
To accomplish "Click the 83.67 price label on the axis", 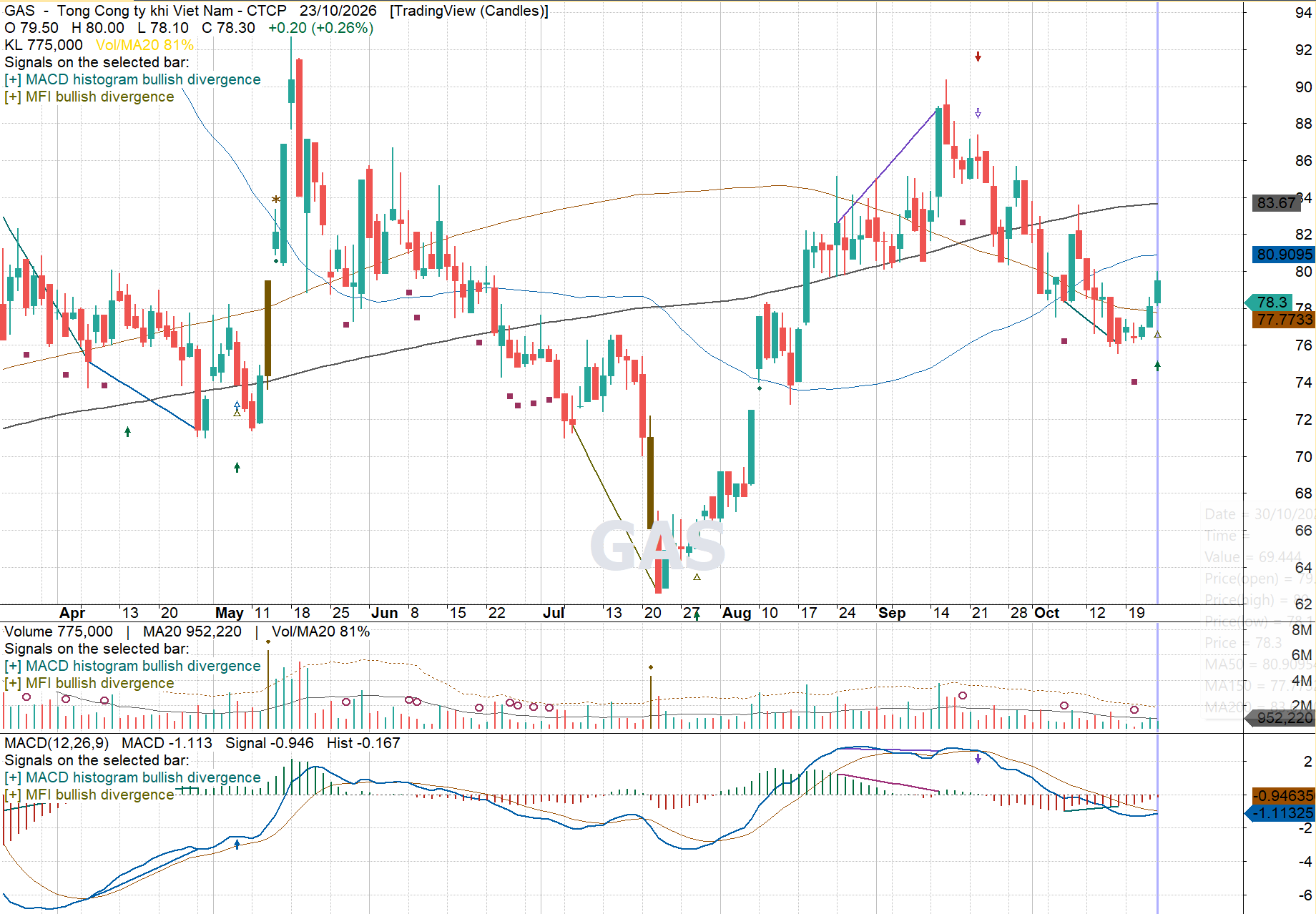I will click(1277, 202).
